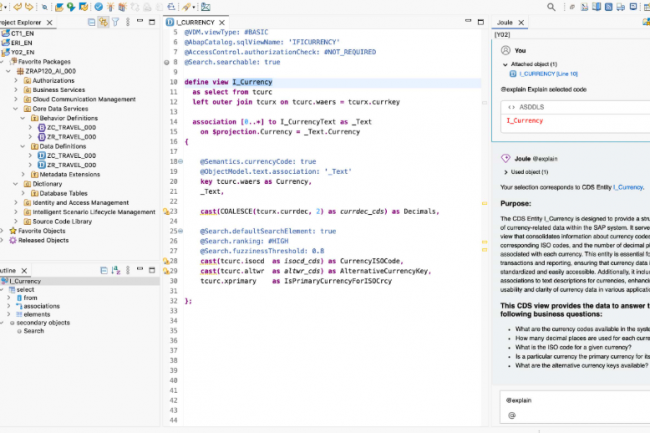Click the filter funnel in Project Explorer
The width and height of the screenshot is (650, 433).
(x=116, y=22)
